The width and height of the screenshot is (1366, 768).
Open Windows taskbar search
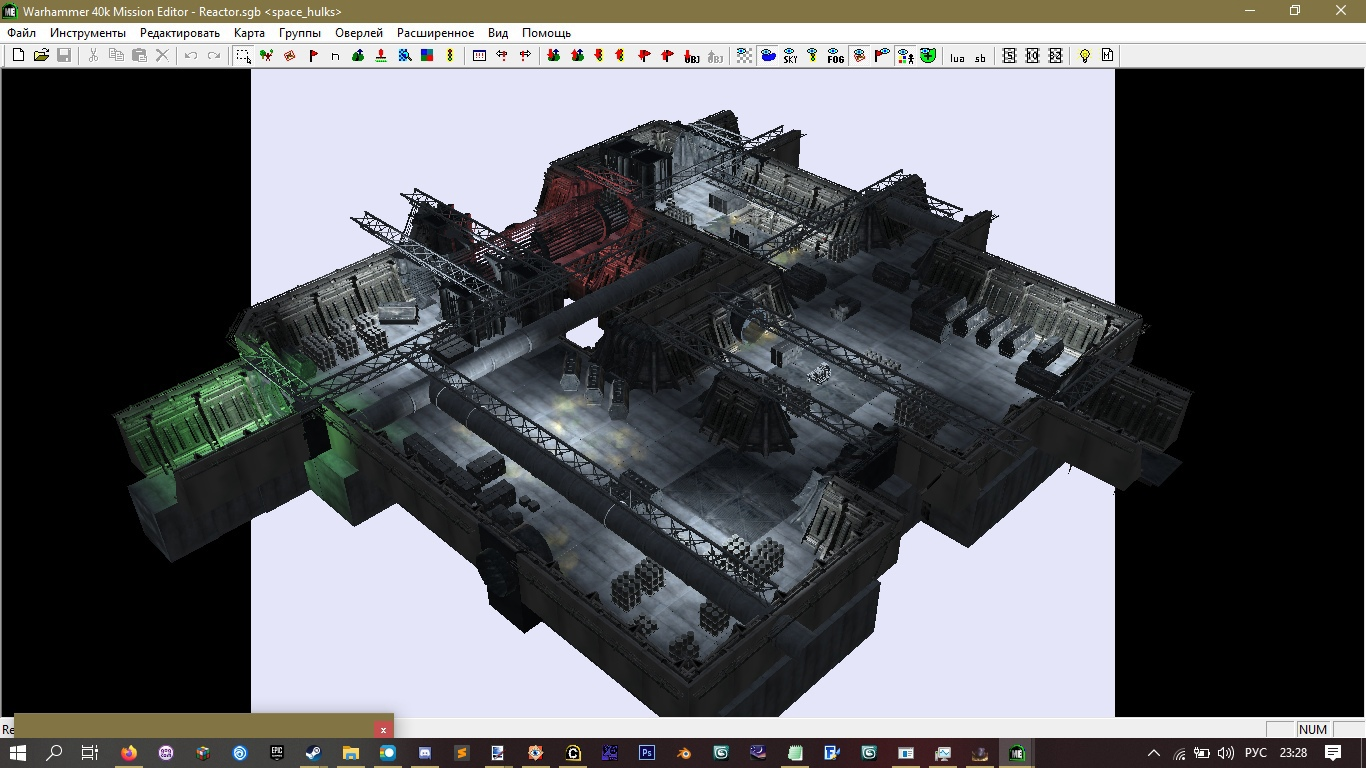point(54,753)
